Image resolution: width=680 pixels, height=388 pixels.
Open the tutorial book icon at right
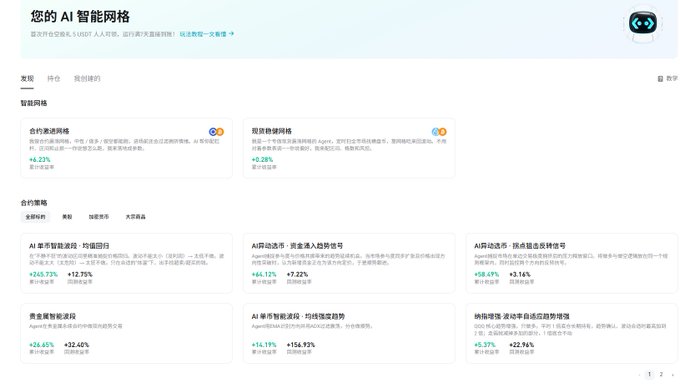coord(660,78)
